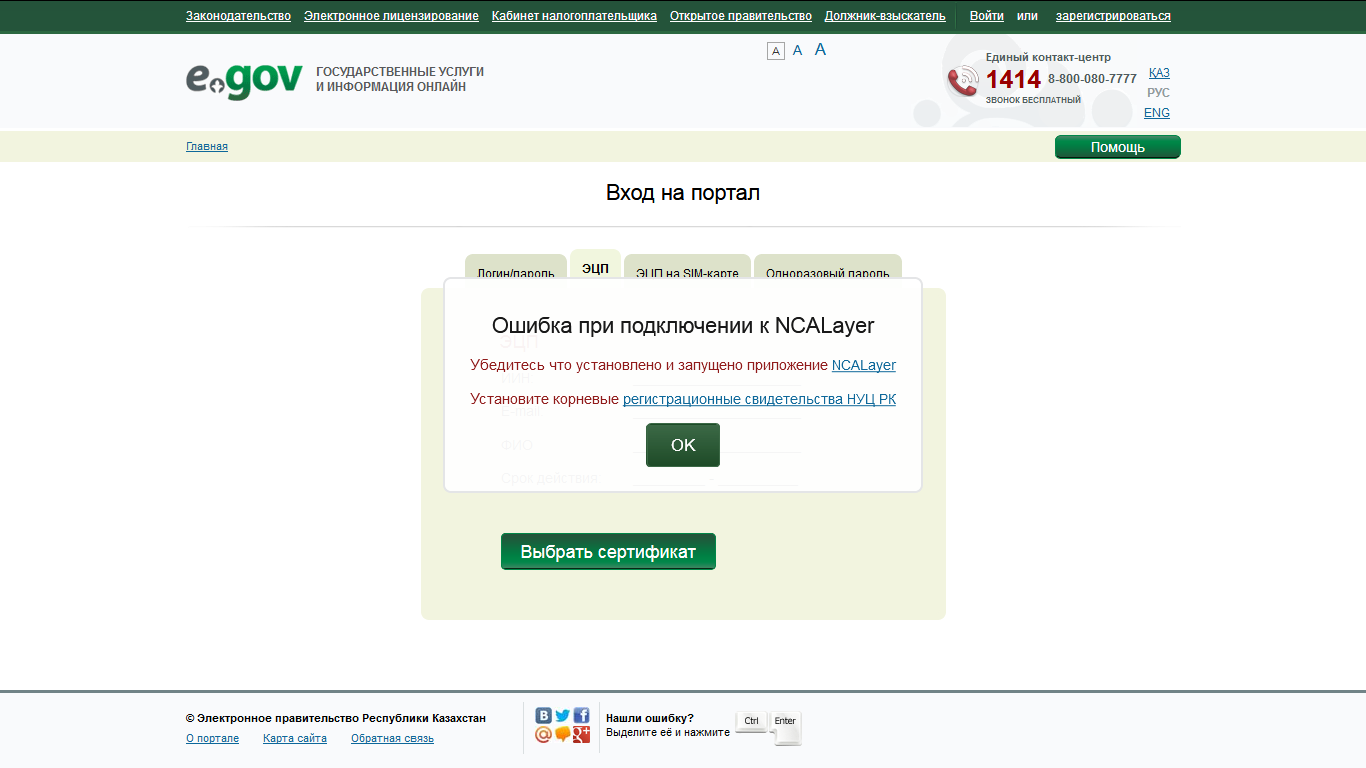This screenshot has width=1366, height=768.
Task: Click the Вход на портал heading
Action: tap(683, 192)
